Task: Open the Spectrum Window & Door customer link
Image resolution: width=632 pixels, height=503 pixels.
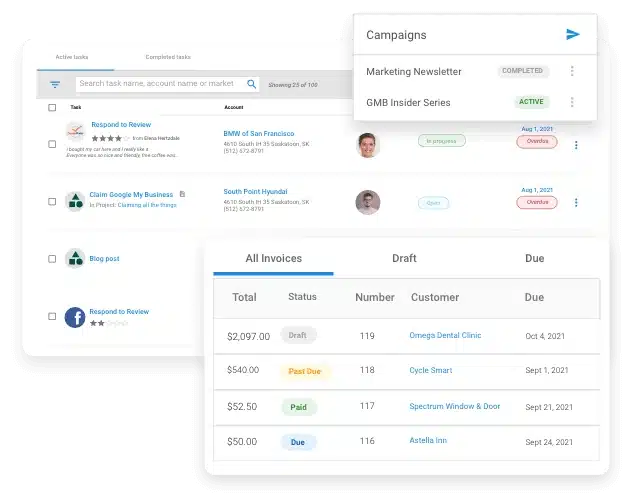Action: tap(454, 406)
